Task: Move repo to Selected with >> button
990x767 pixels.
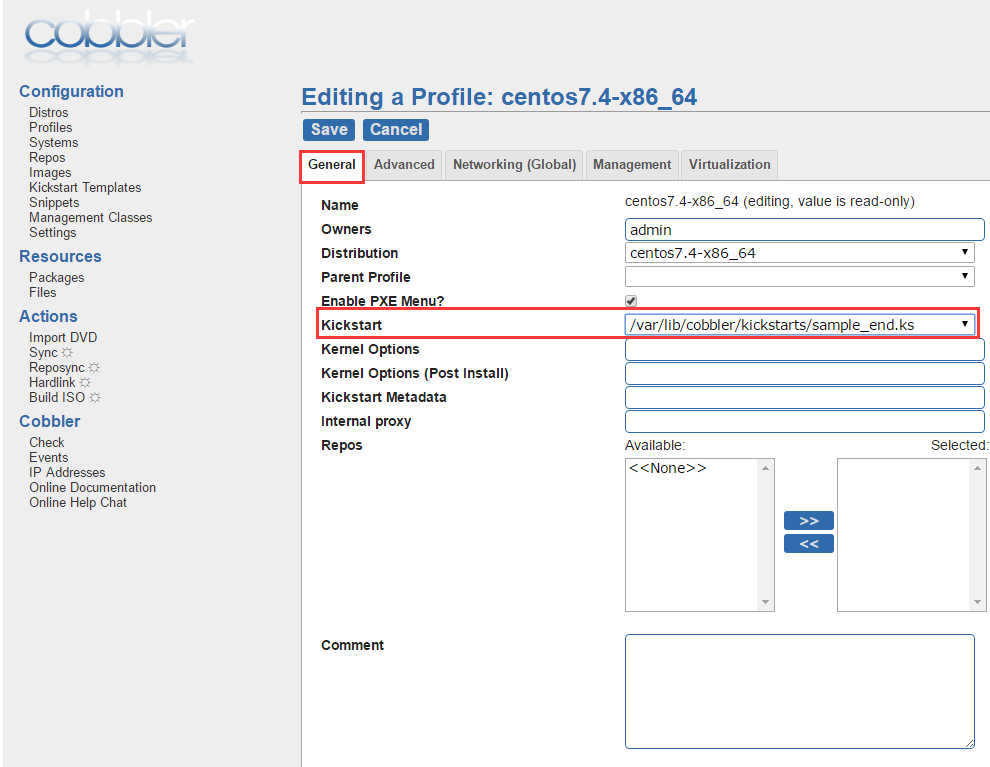Action: tap(809, 521)
